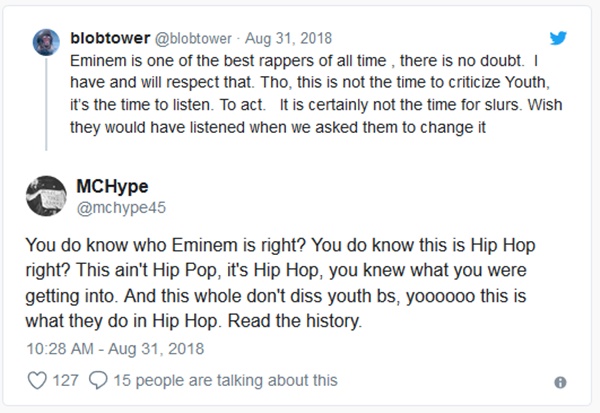Visit the @mchype45 handle
Screen dimensions: 600x413
tap(117, 207)
